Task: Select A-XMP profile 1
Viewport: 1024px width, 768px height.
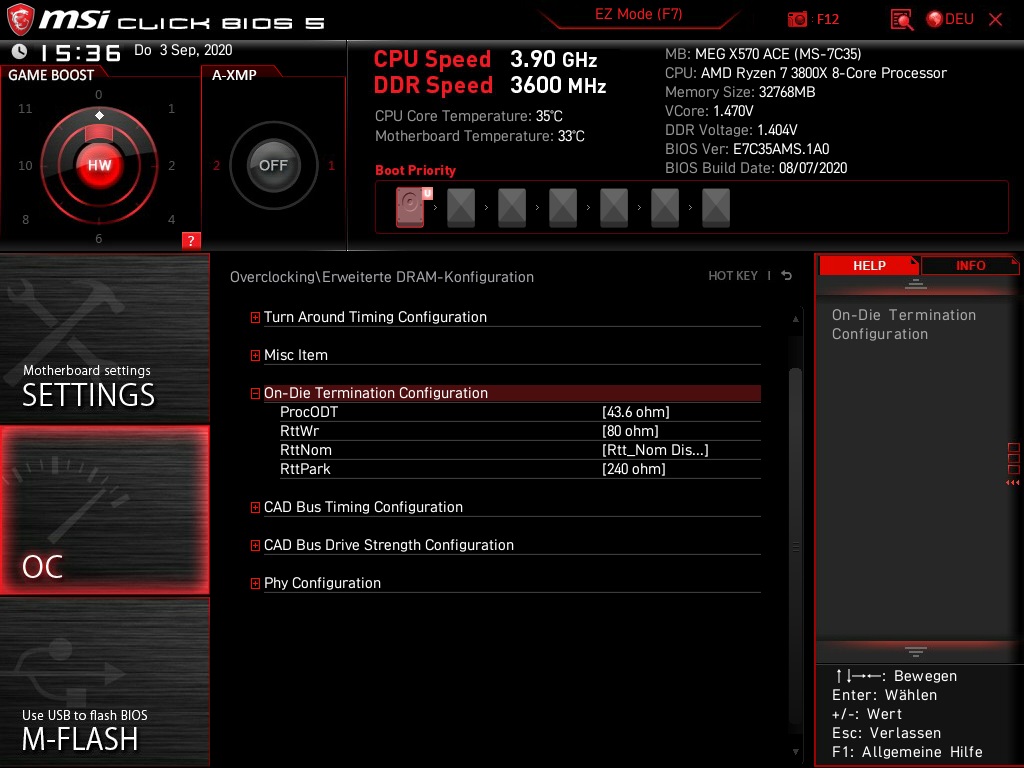Action: [331, 165]
